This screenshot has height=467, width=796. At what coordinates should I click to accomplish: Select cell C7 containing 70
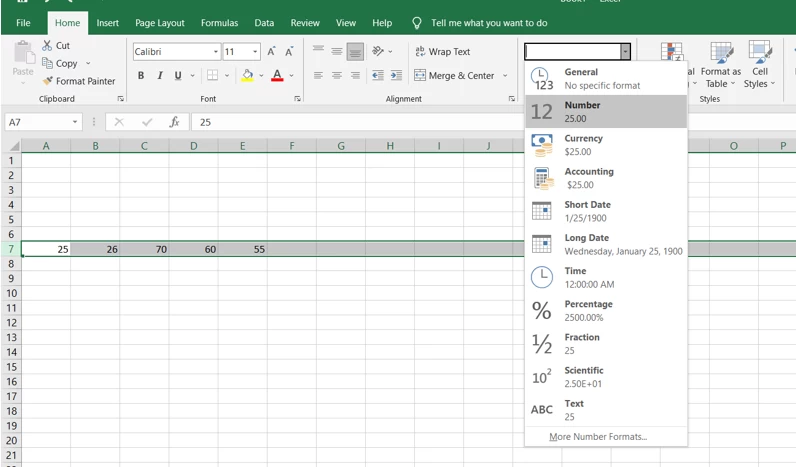(x=144, y=249)
